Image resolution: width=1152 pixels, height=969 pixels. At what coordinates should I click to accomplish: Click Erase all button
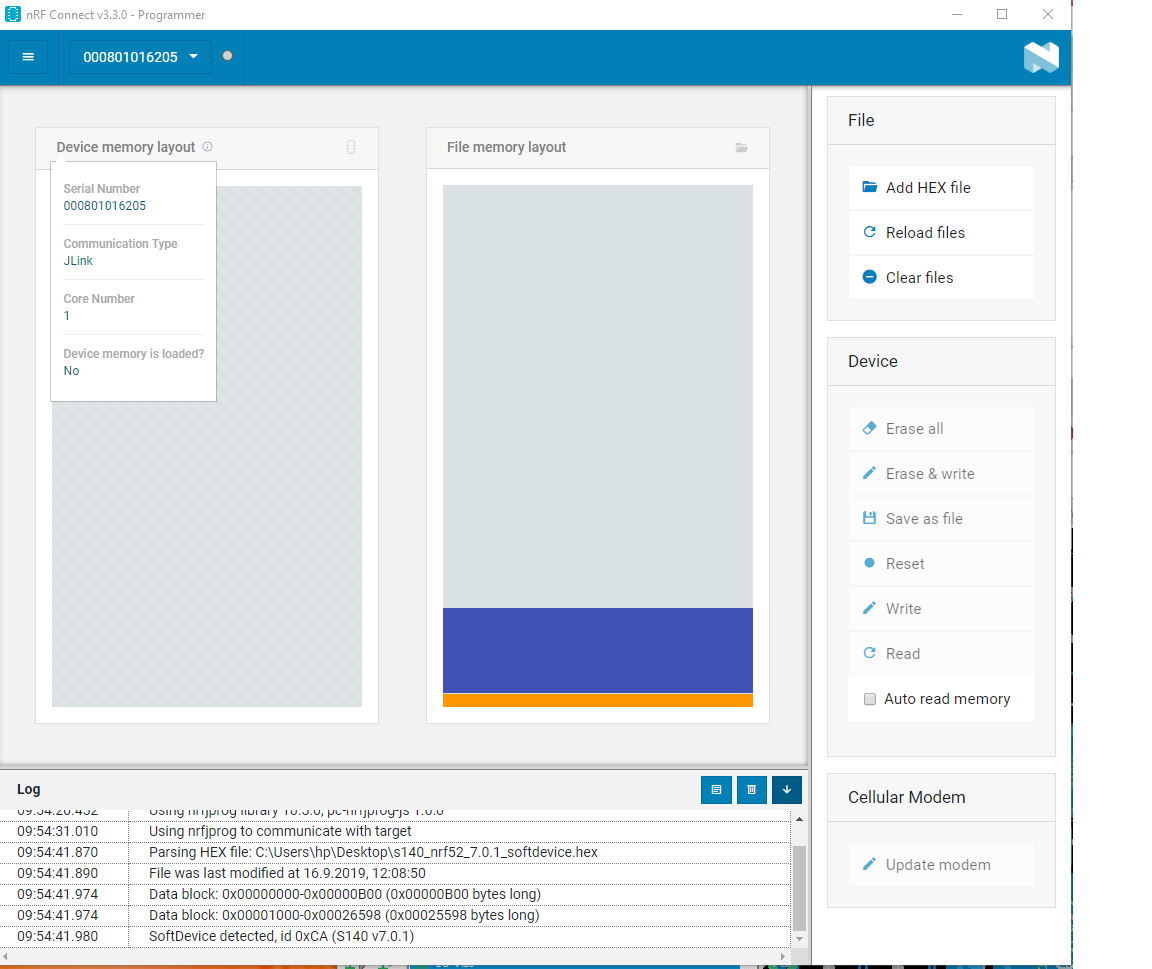[941, 428]
